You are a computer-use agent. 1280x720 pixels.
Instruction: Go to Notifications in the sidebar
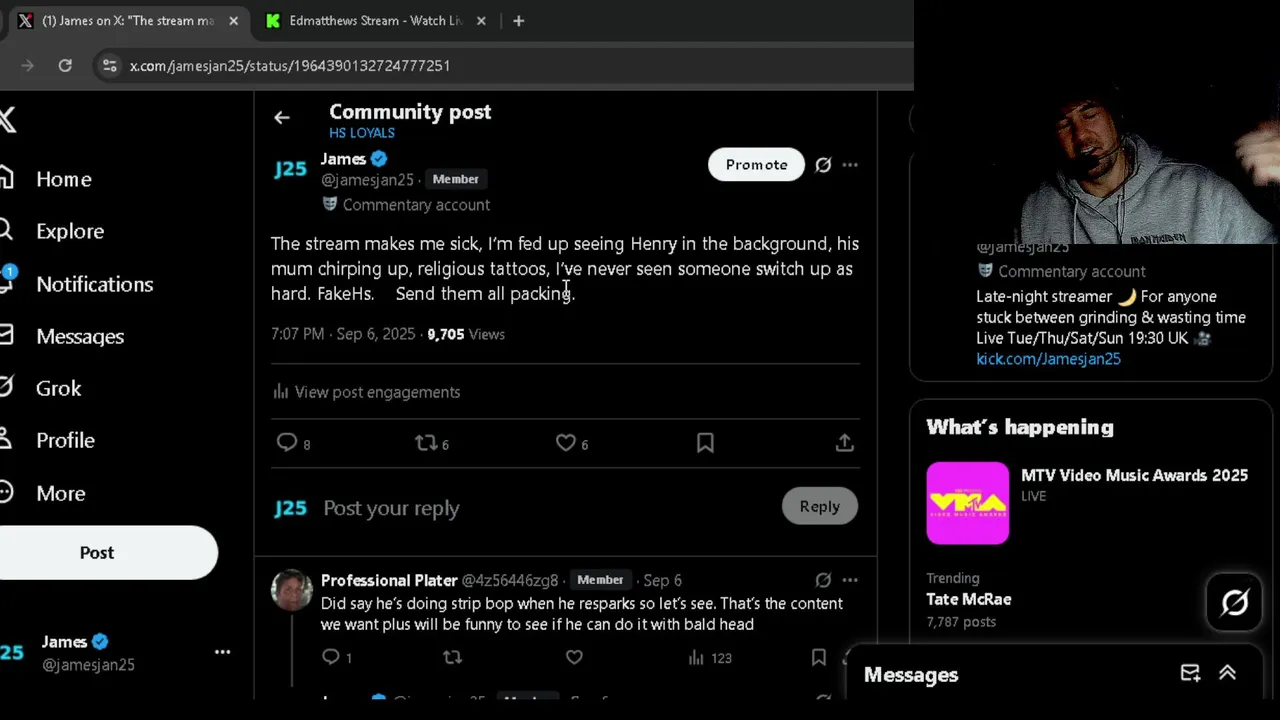94,284
